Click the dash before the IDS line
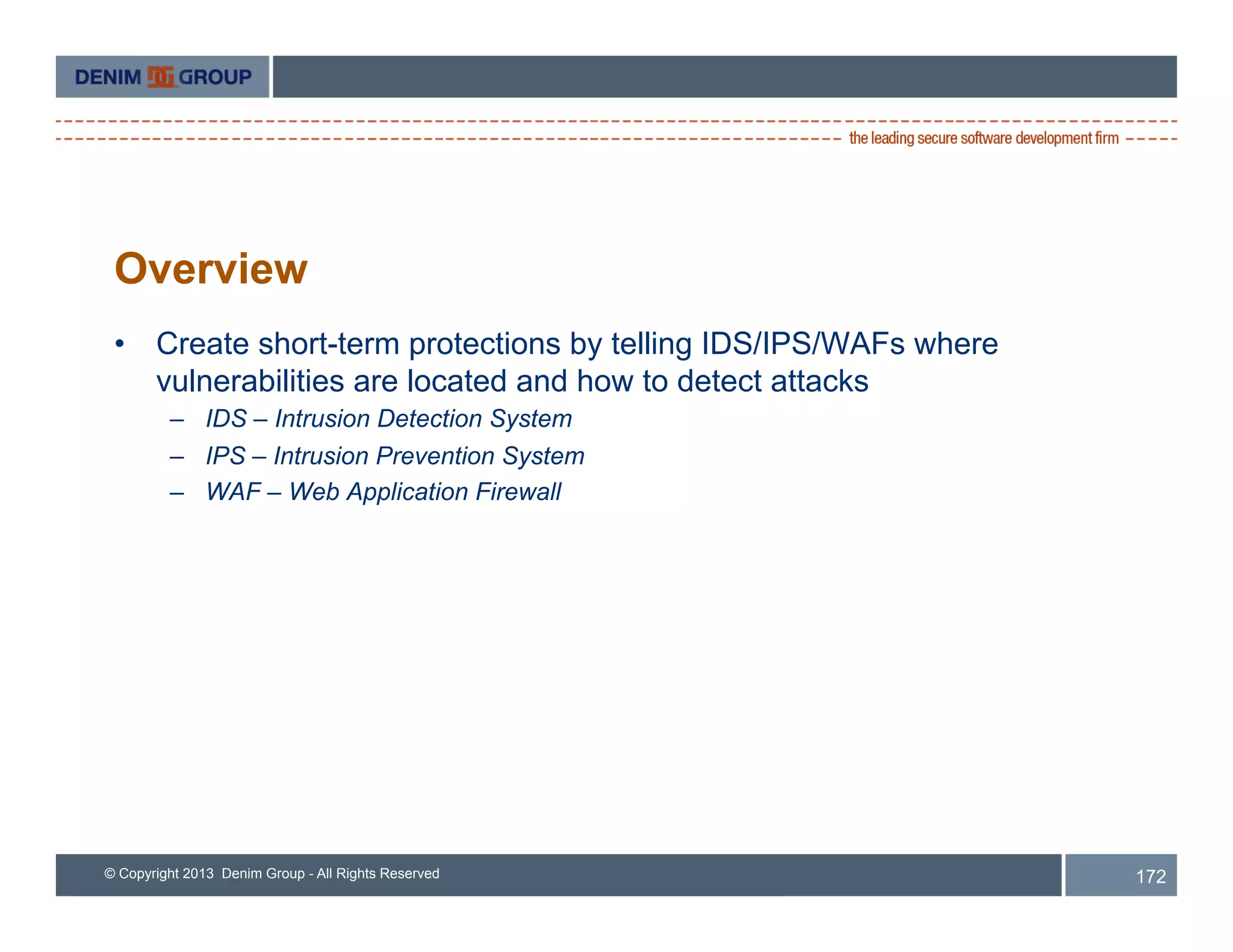The width and height of the screenshot is (1233, 952). (176, 420)
